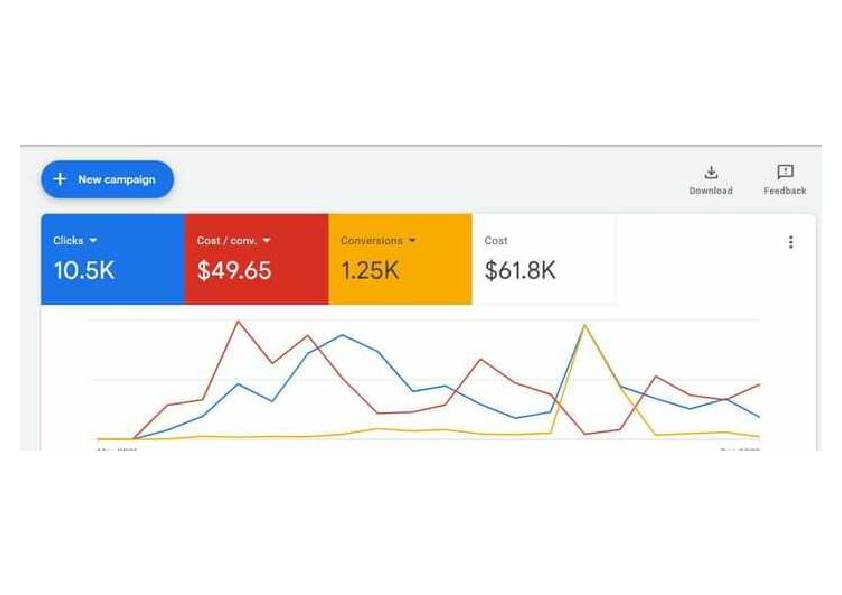
Task: Click the plus icon inside the New campaign button
Action: pos(60,179)
